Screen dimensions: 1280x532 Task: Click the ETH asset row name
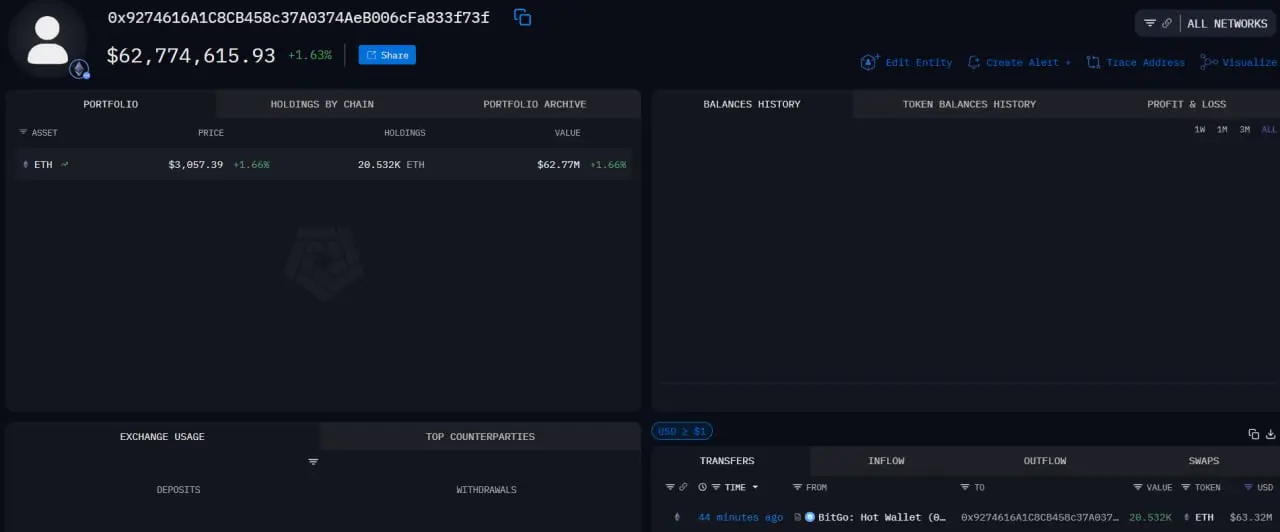(x=43, y=164)
